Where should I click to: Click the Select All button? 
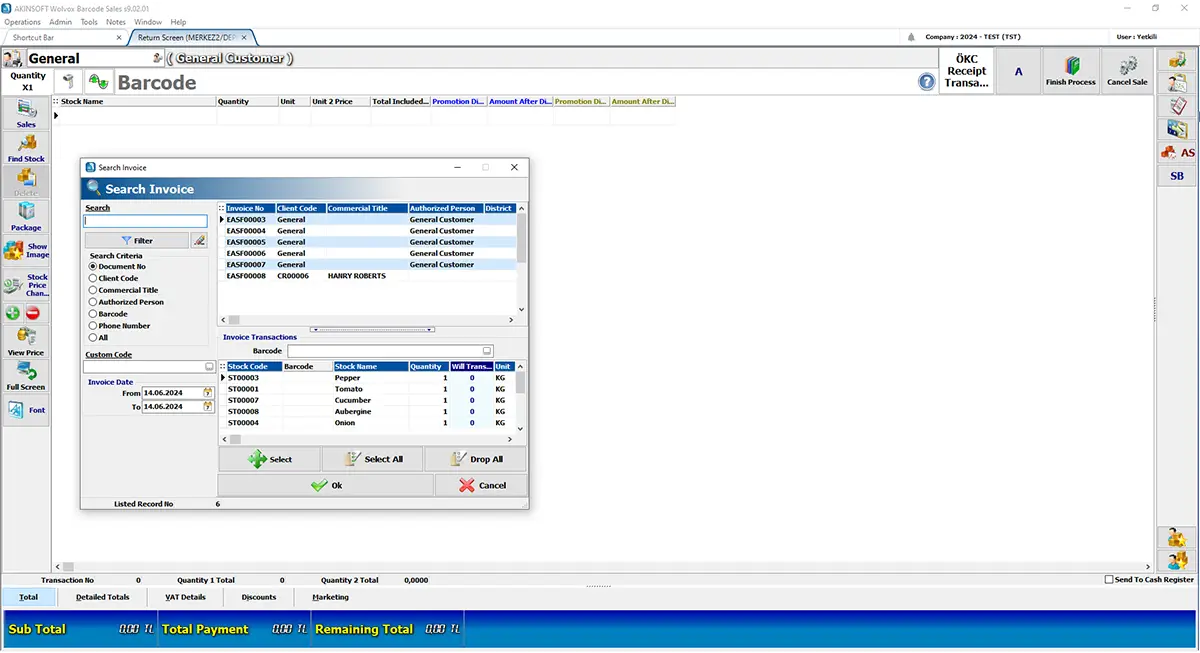[372, 459]
